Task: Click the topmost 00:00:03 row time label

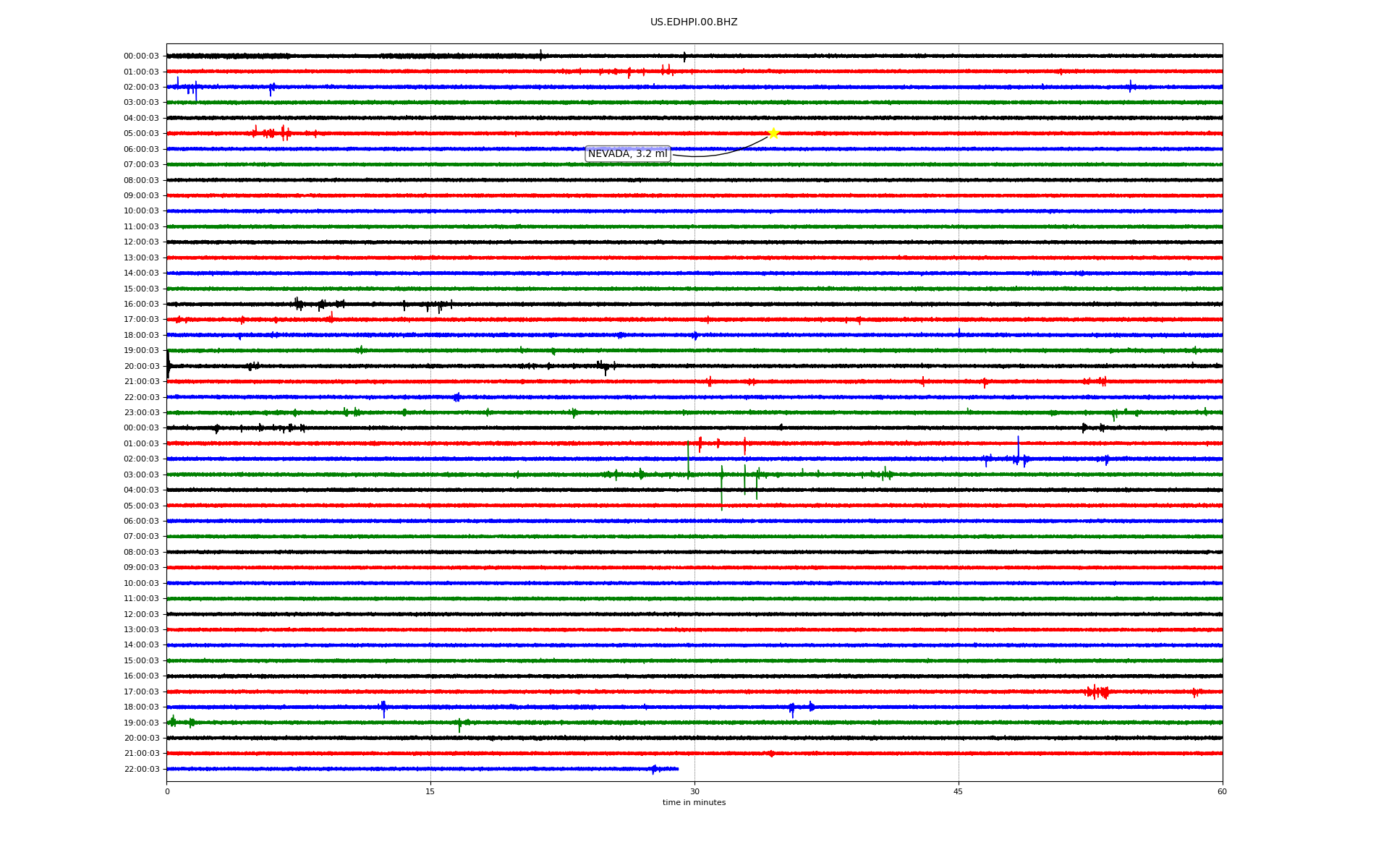Action: [x=141, y=56]
